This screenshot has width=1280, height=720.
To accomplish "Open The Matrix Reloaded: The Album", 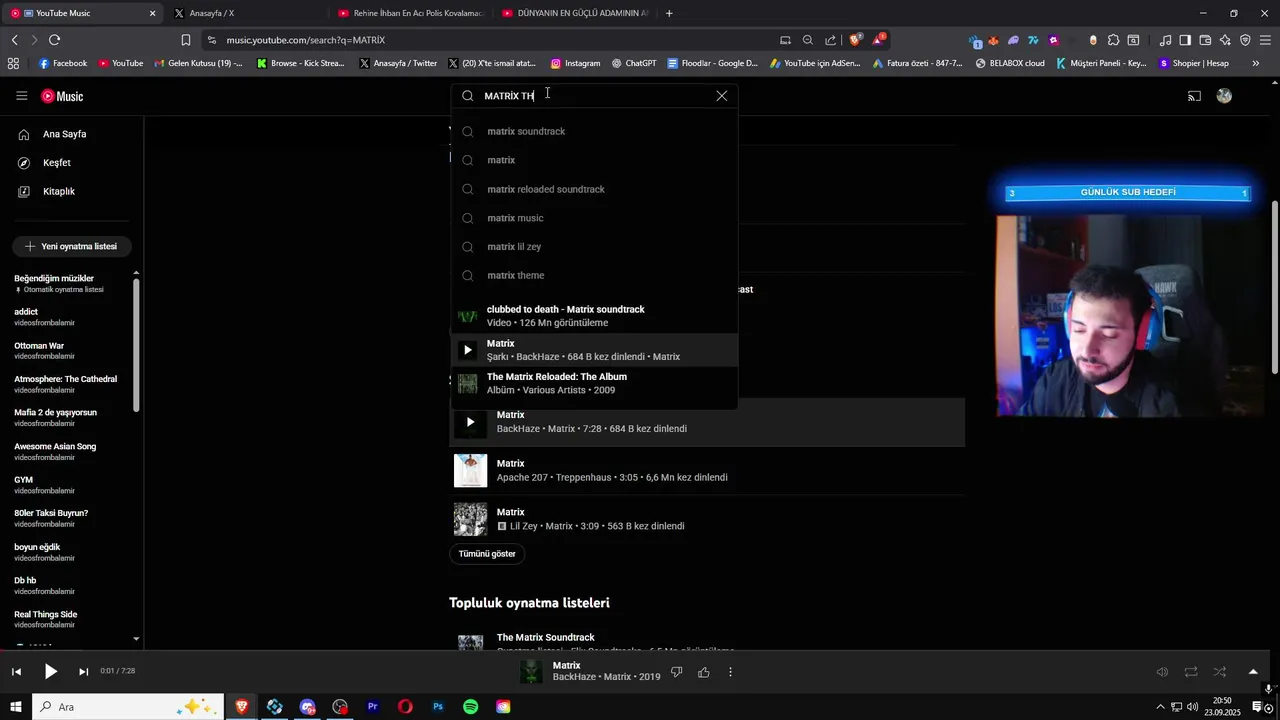I will [594, 383].
